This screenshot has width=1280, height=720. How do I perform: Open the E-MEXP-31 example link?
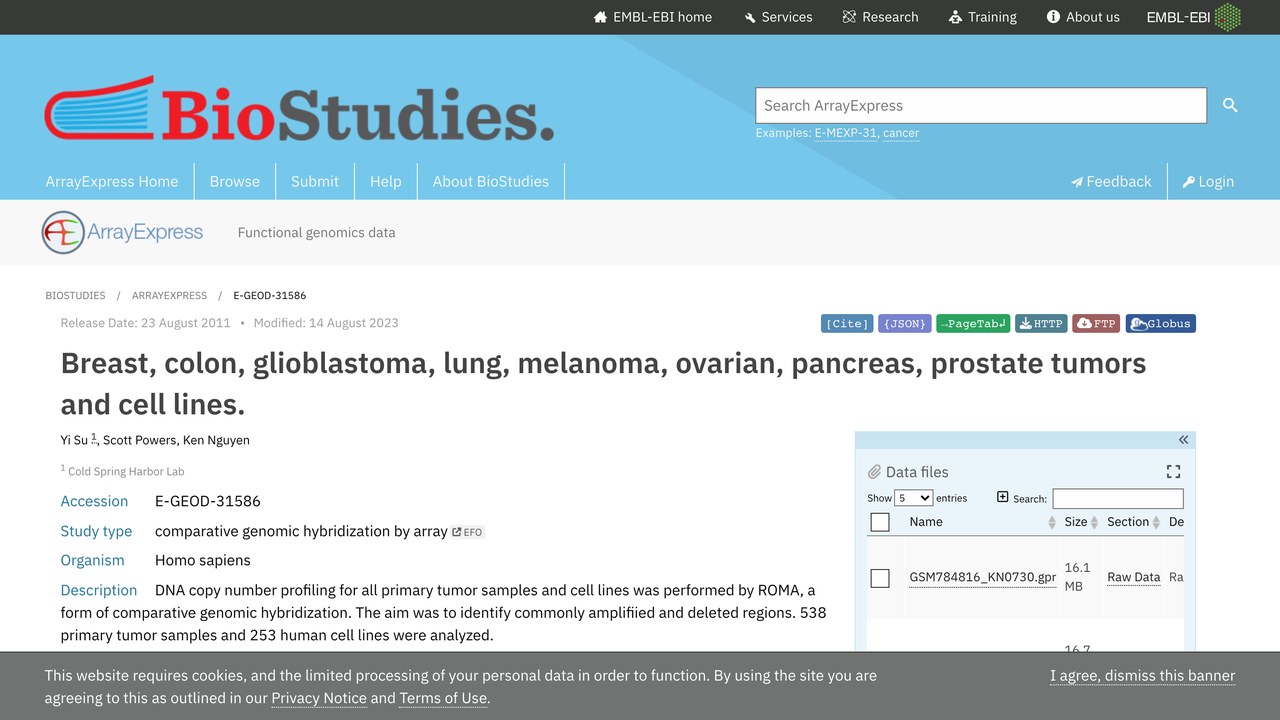846,133
